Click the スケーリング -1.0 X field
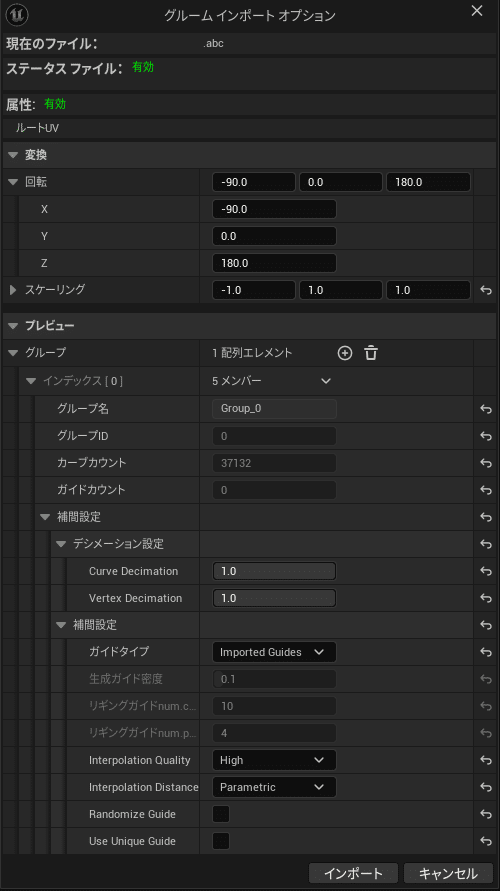 (254, 290)
